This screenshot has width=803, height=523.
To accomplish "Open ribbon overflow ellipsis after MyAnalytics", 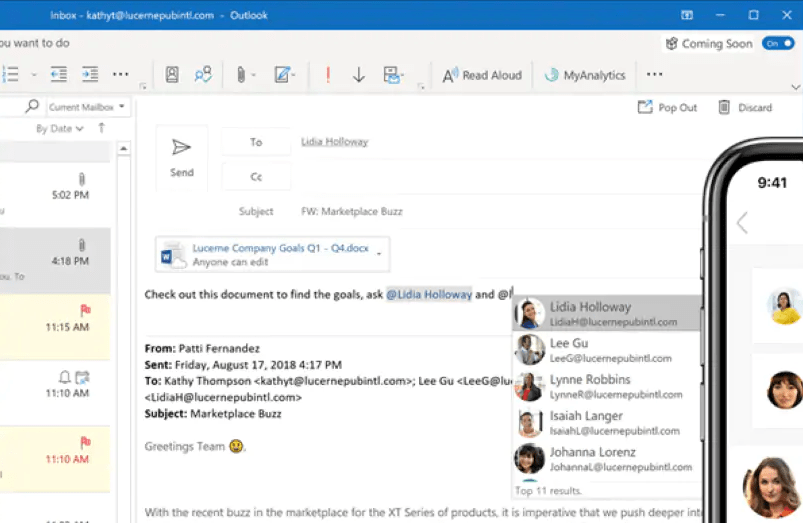I will [x=654, y=75].
